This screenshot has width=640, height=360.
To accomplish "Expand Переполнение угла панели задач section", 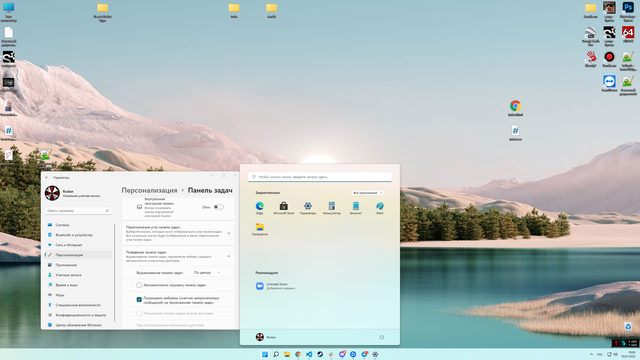I will [229, 233].
